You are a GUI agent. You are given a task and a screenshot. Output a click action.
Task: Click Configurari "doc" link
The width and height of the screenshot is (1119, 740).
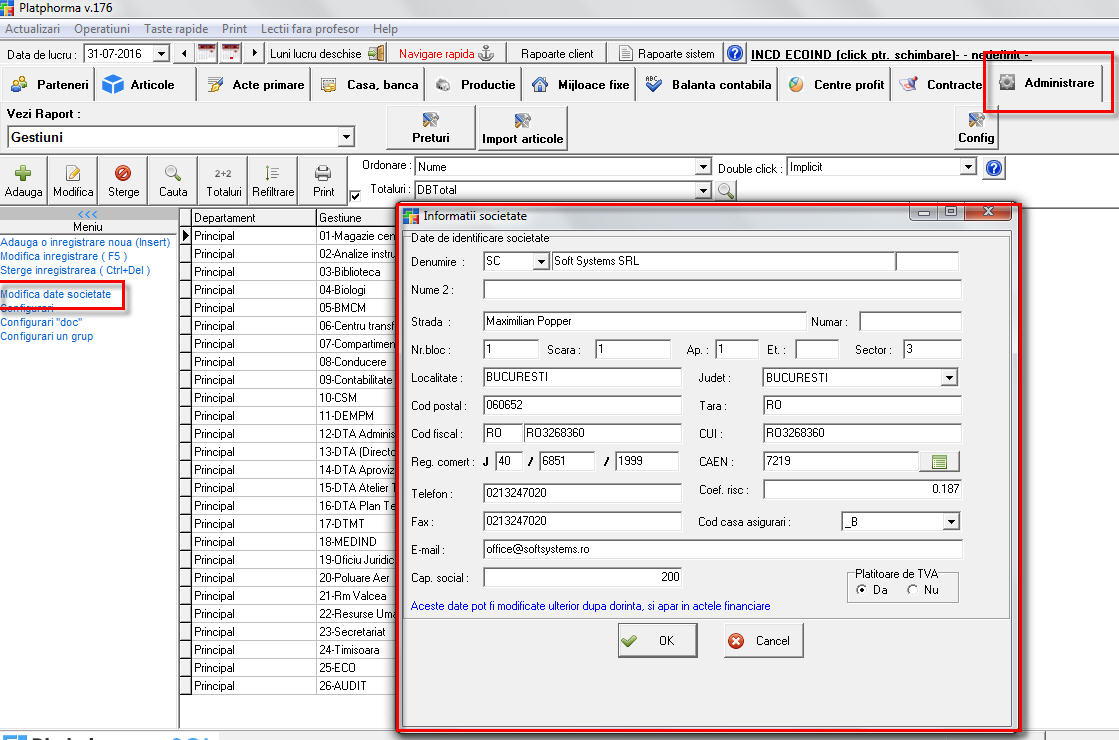41,323
